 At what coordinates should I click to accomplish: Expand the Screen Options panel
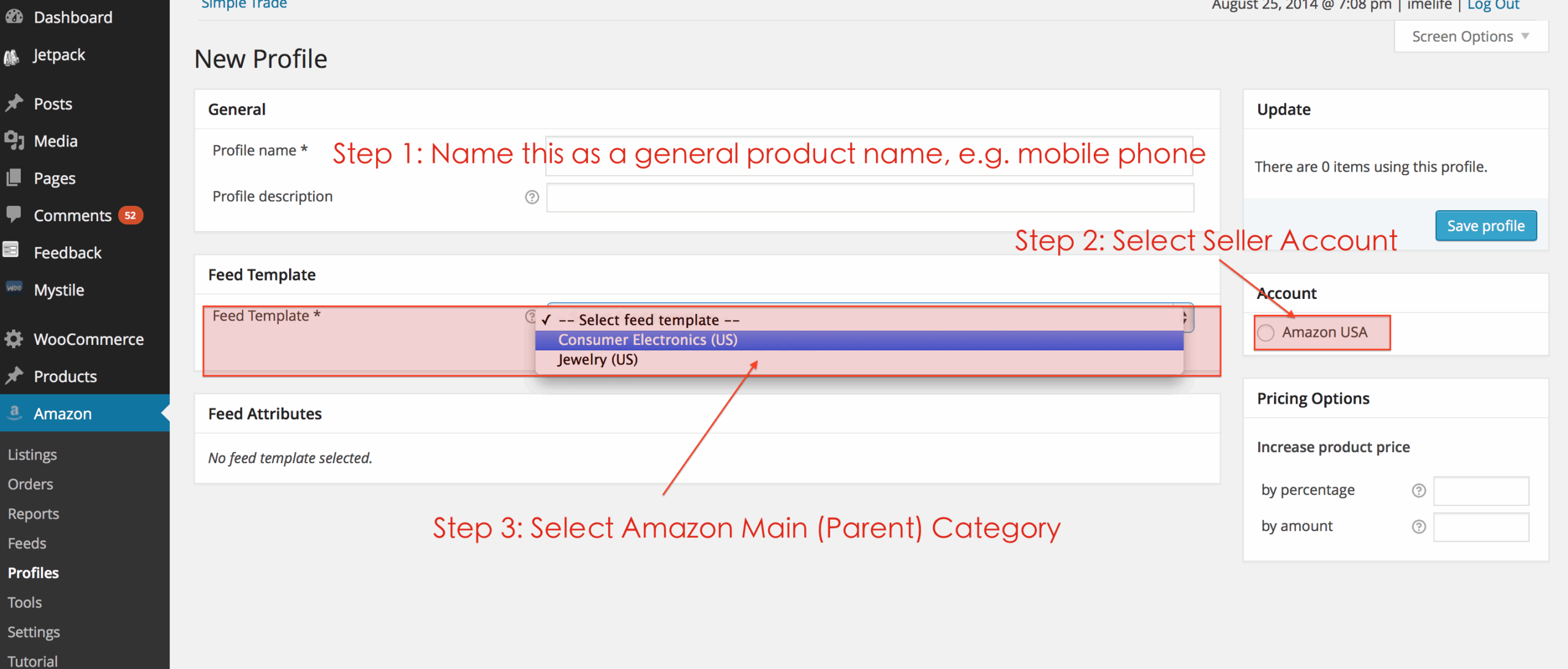1470,37
